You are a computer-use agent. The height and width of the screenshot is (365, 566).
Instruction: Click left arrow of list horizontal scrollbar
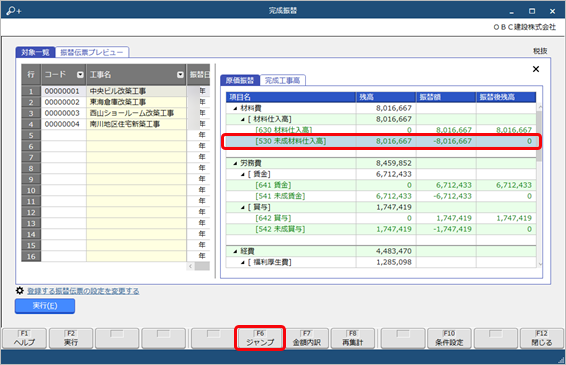(x=191, y=266)
